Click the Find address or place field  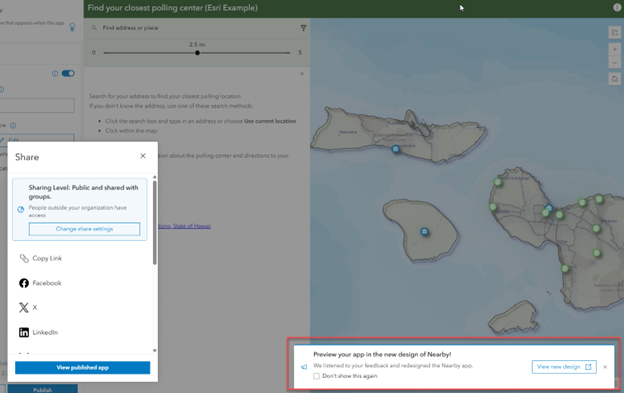point(197,28)
